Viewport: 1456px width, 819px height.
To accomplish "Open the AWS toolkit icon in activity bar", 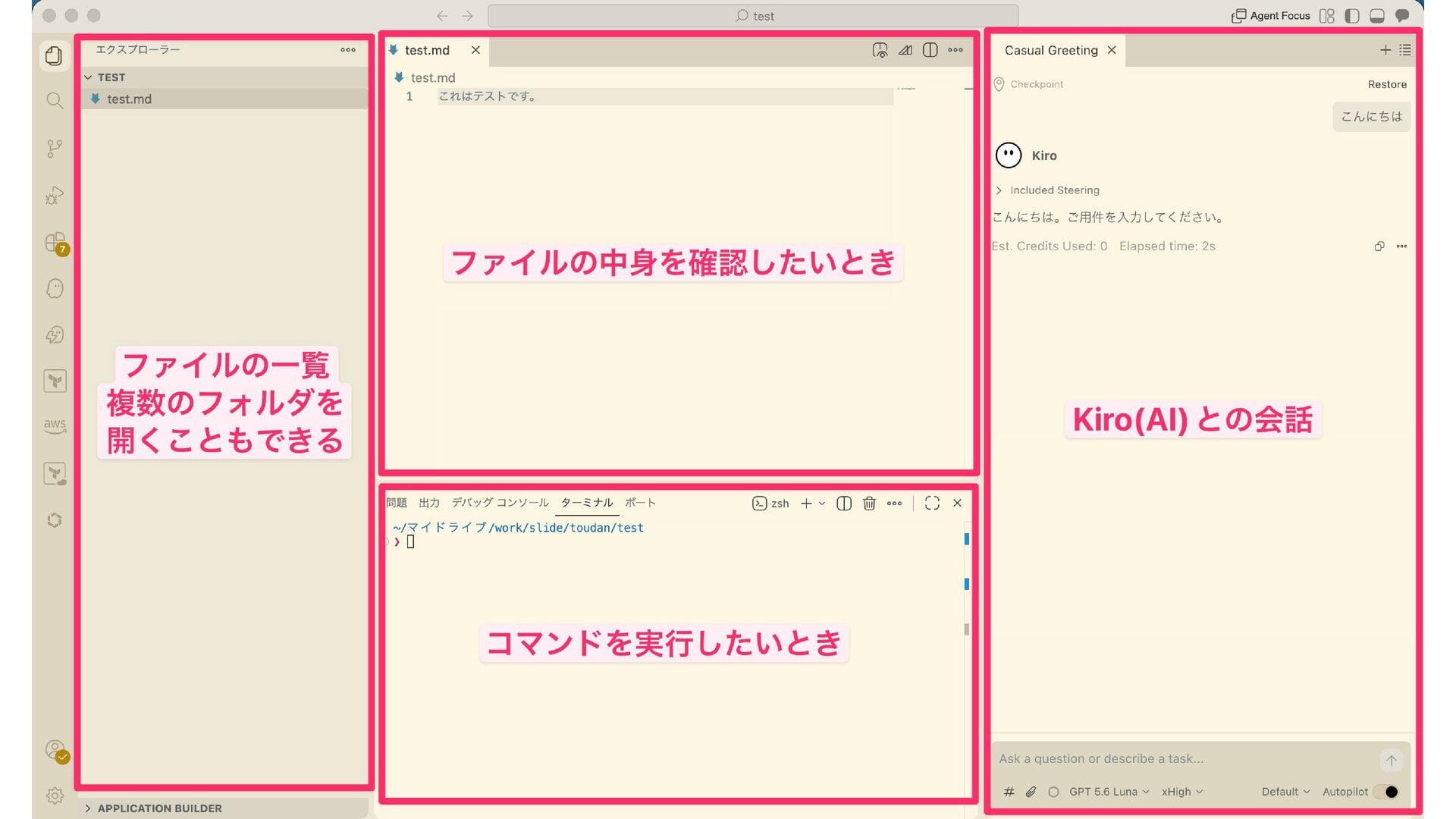I will pyautogui.click(x=54, y=425).
